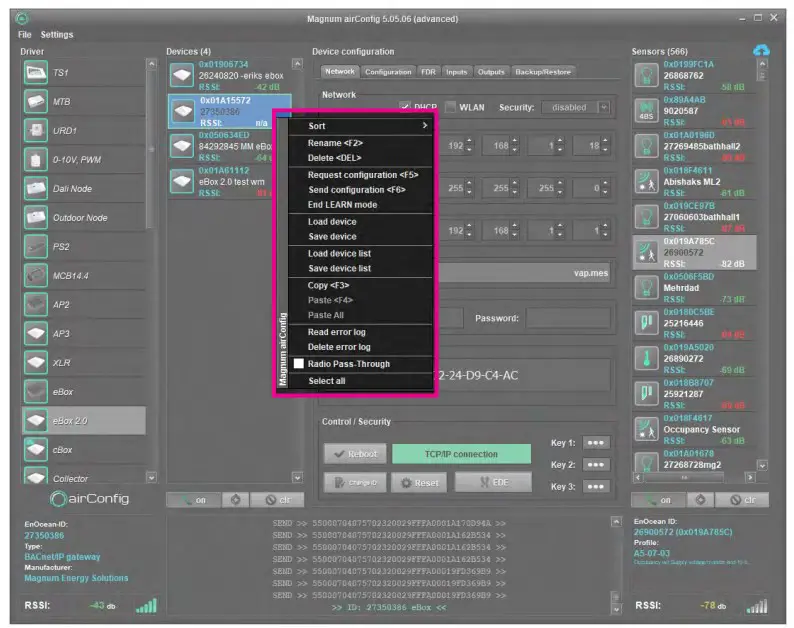
Task: Click the TCP/IP connection button
Action: tap(460, 454)
